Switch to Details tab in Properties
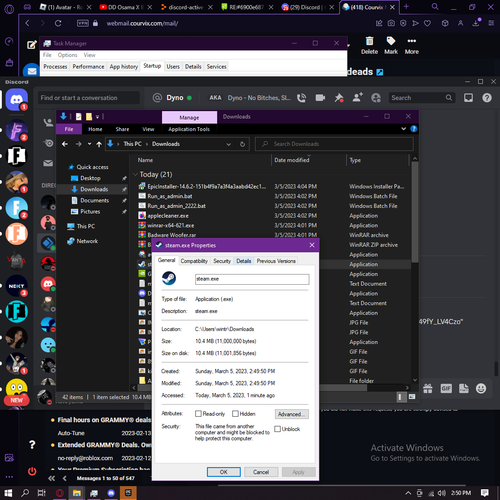Image resolution: width=500 pixels, height=500 pixels. coord(244,261)
